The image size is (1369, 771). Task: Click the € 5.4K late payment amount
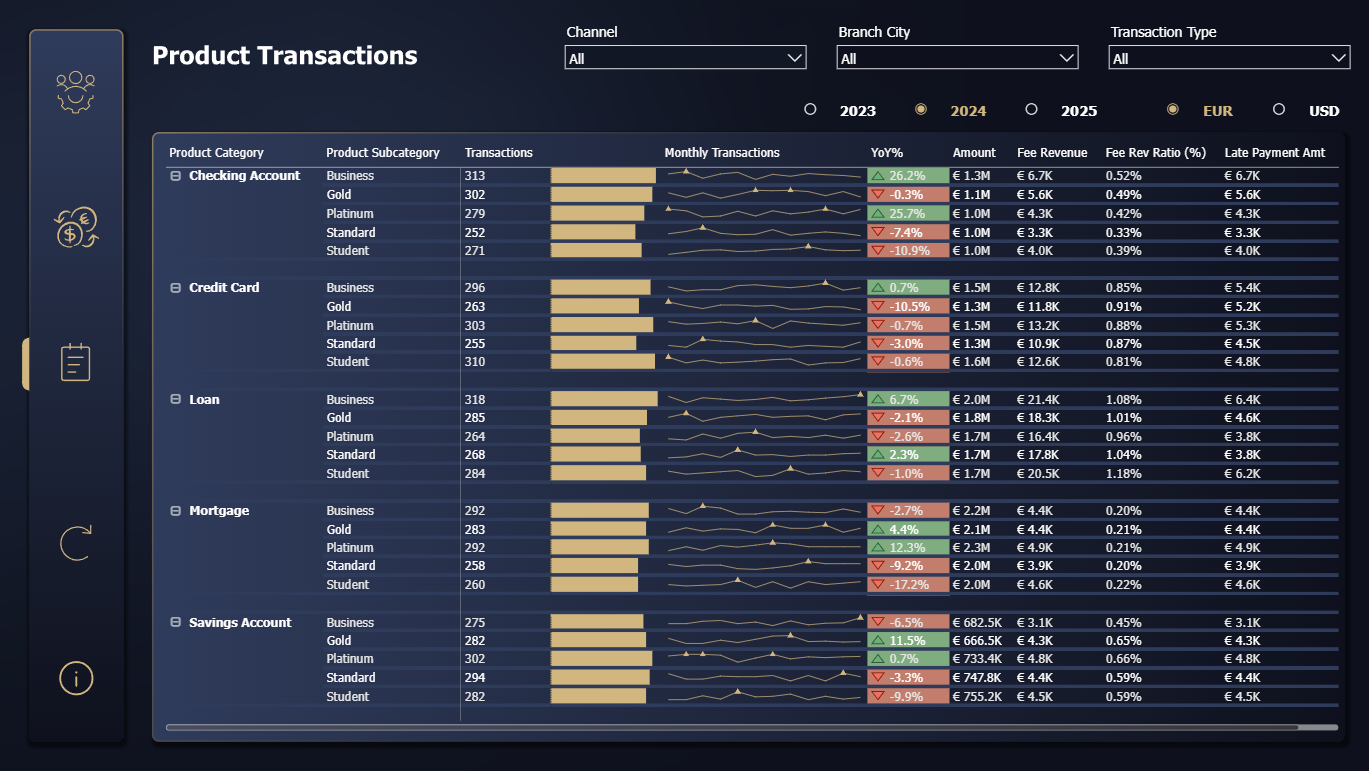point(1243,288)
